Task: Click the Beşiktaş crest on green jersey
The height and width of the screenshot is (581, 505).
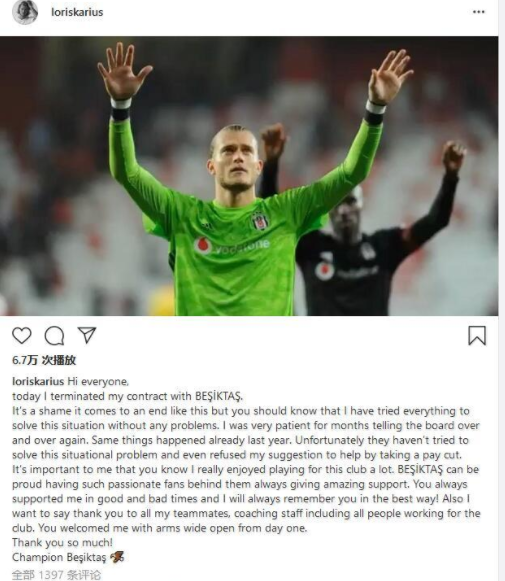Action: tap(260, 221)
